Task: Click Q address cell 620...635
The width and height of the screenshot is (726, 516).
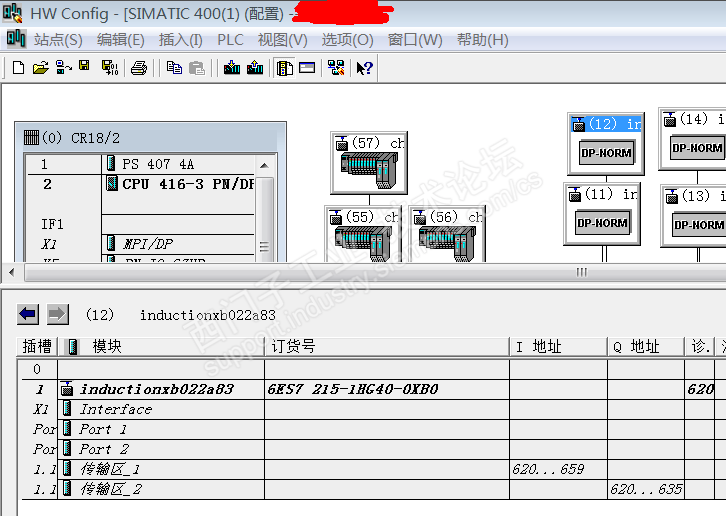Action: [x=646, y=489]
